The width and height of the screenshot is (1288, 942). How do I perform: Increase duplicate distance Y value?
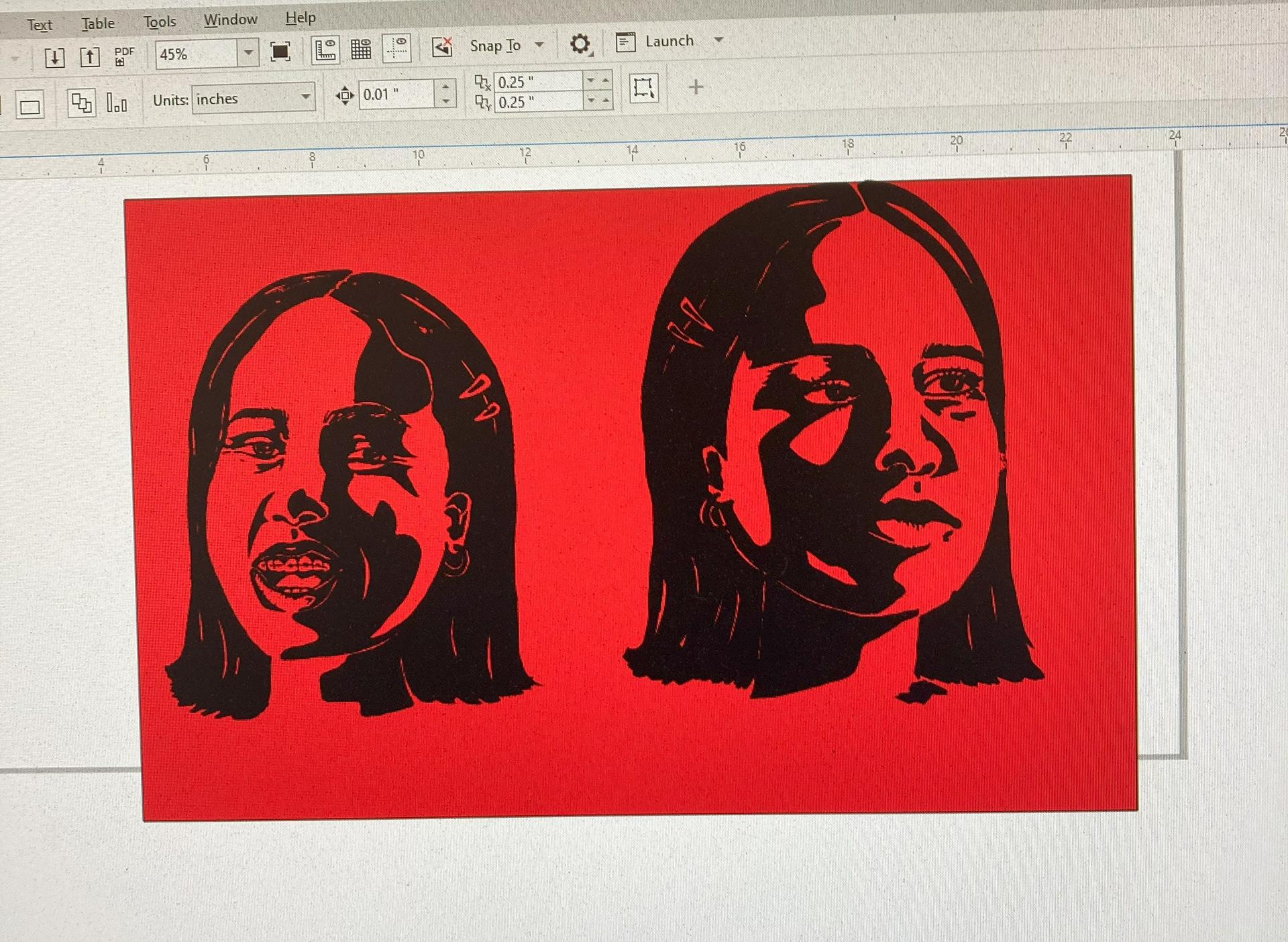pyautogui.click(x=606, y=100)
